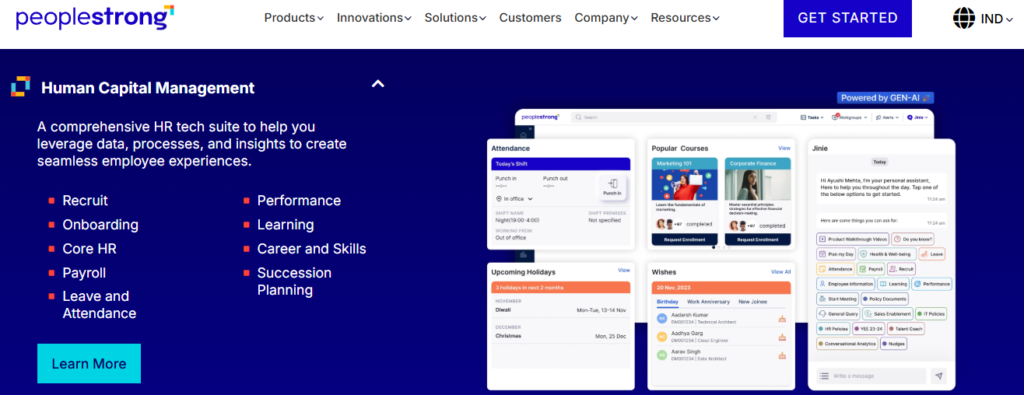
Task: Click the Corporate Finance course thumbnail
Action: click(758, 185)
